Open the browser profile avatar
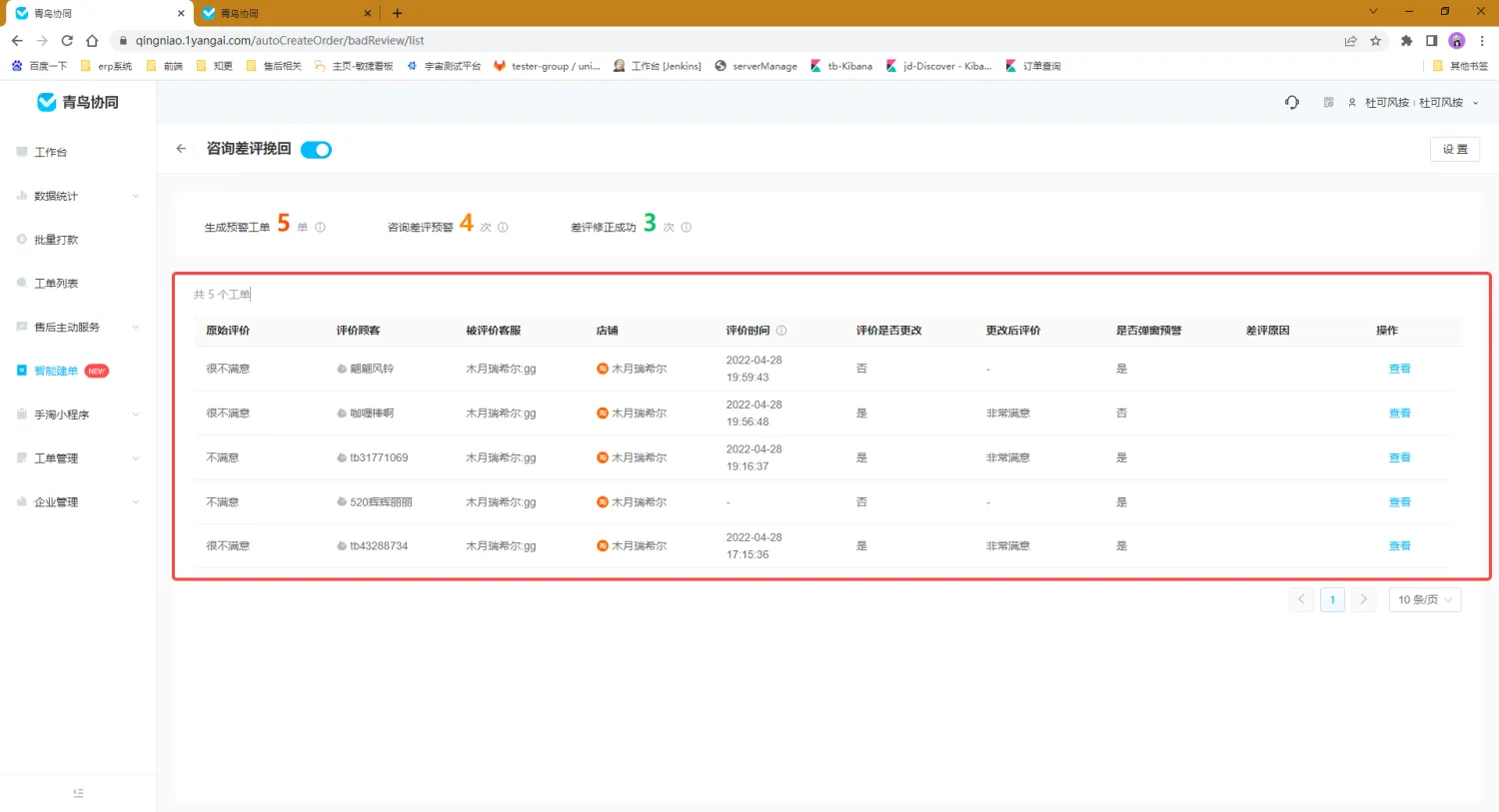1499x812 pixels. tap(1456, 41)
